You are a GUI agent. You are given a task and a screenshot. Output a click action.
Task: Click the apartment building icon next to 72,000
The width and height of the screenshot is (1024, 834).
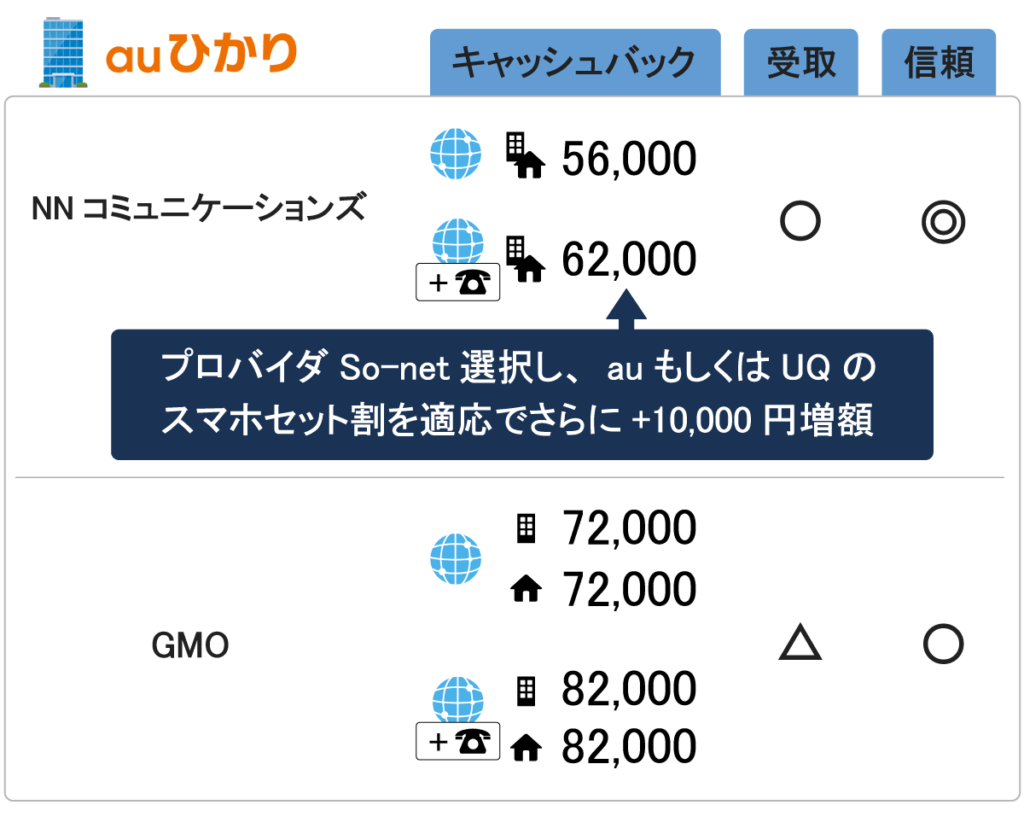coord(526,528)
